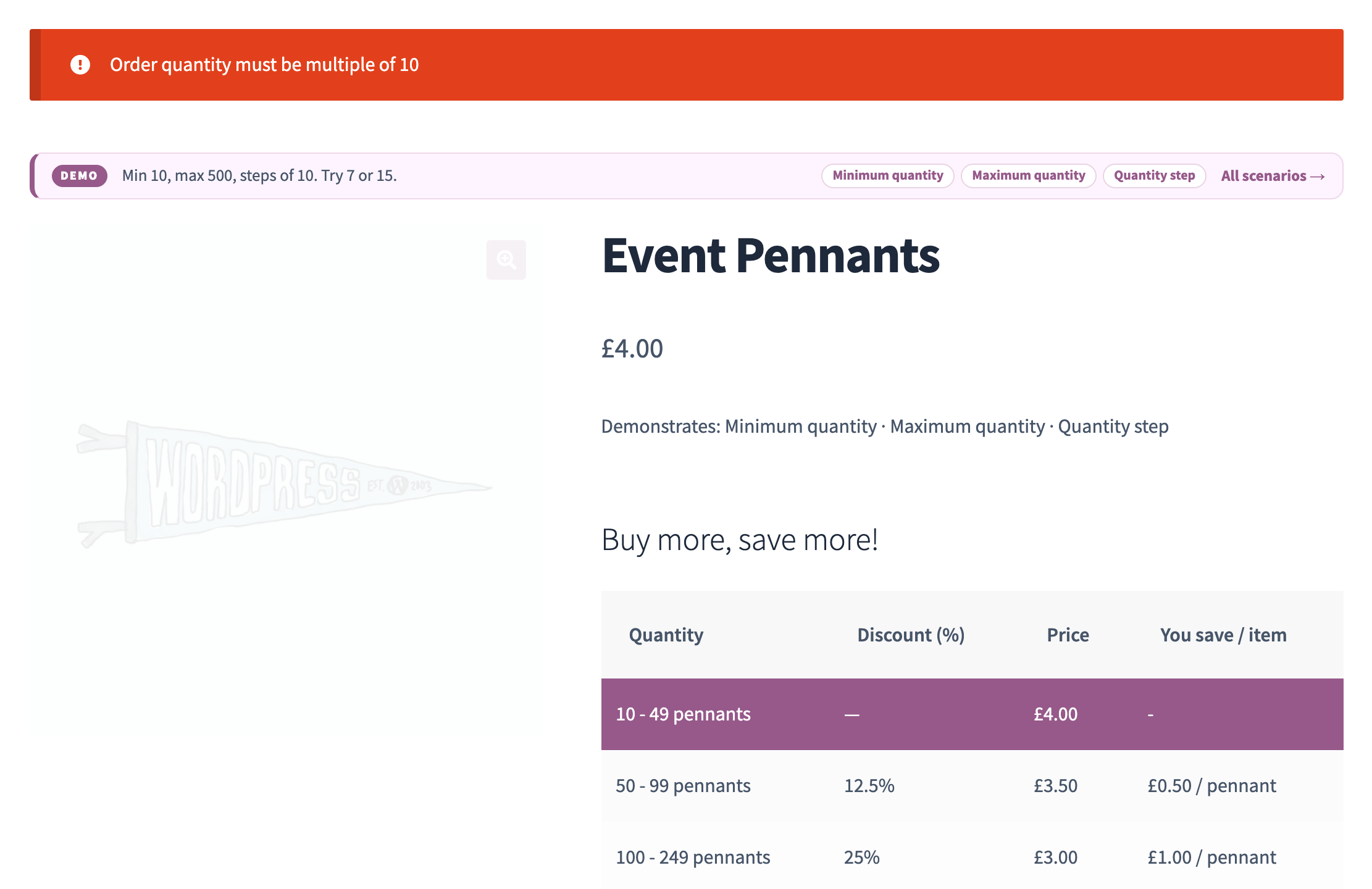
Task: Open the Maximum quantity scenario pill
Action: coord(1028,176)
